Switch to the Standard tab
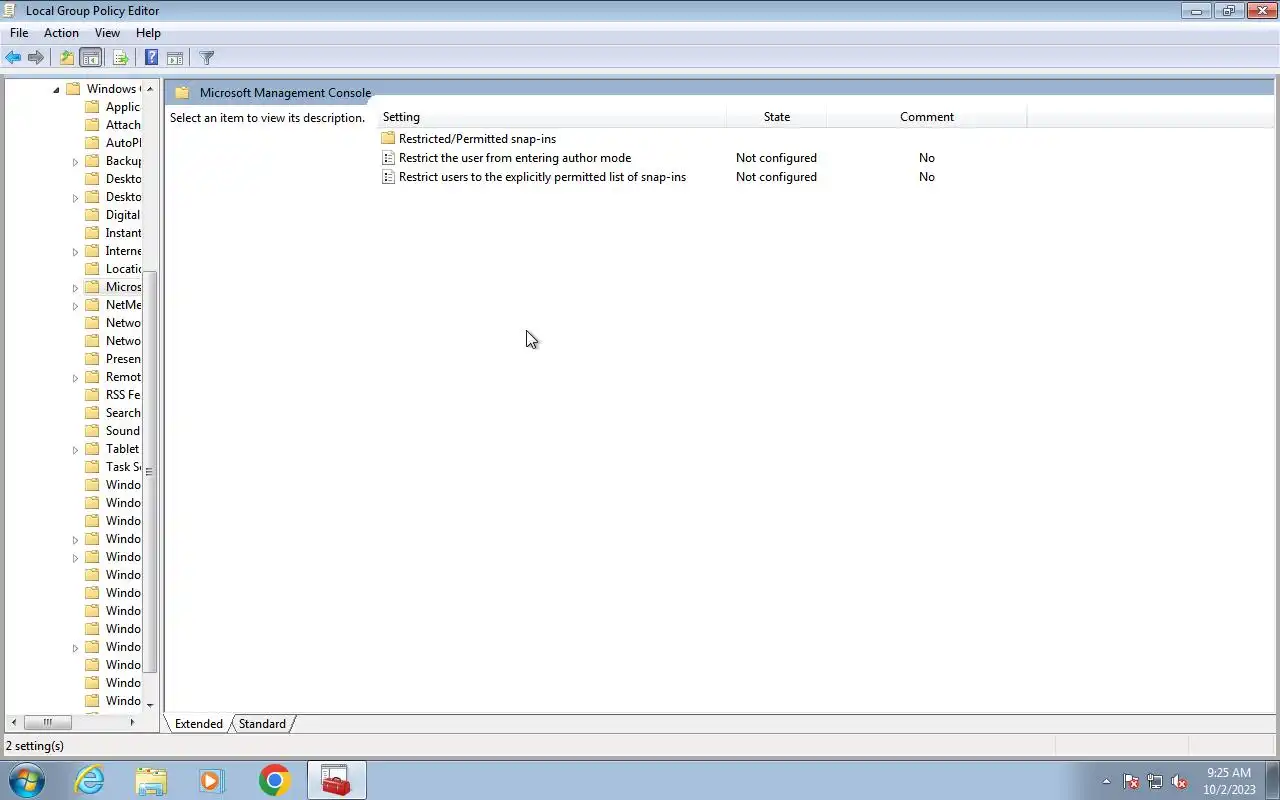The image size is (1280, 800). coord(262,724)
